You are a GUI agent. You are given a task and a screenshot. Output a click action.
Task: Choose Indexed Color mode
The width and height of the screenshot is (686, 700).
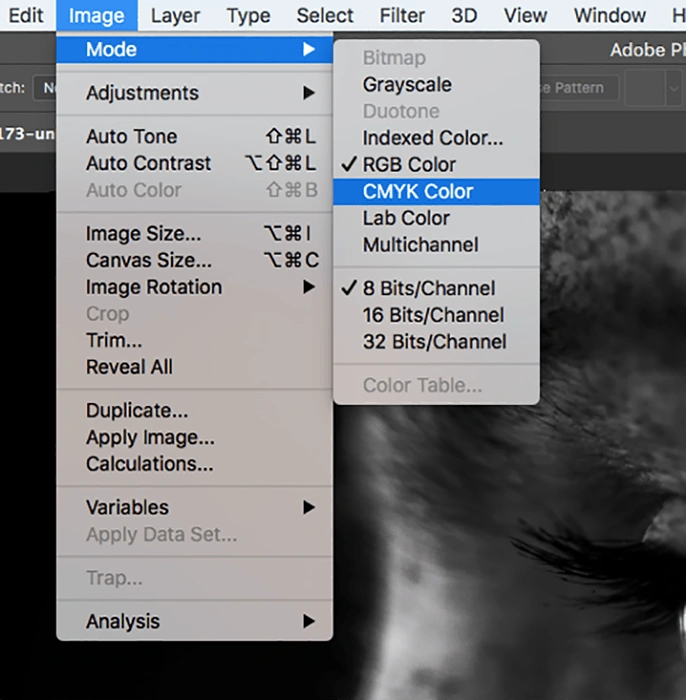pos(432,138)
